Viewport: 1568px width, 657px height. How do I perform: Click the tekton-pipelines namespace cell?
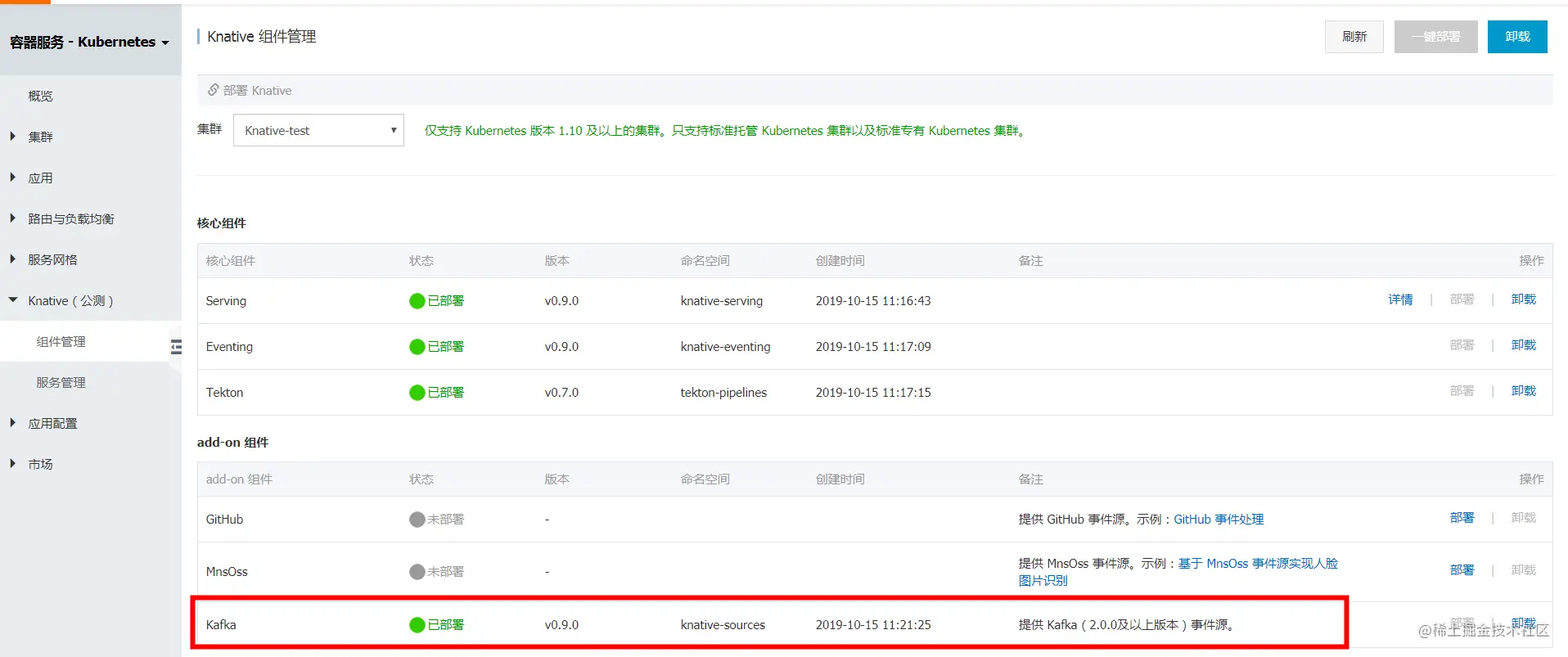[723, 393]
